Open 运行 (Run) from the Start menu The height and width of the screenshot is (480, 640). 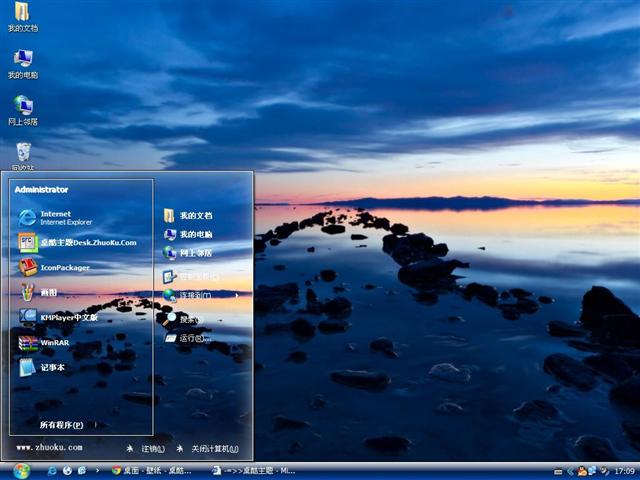point(194,338)
